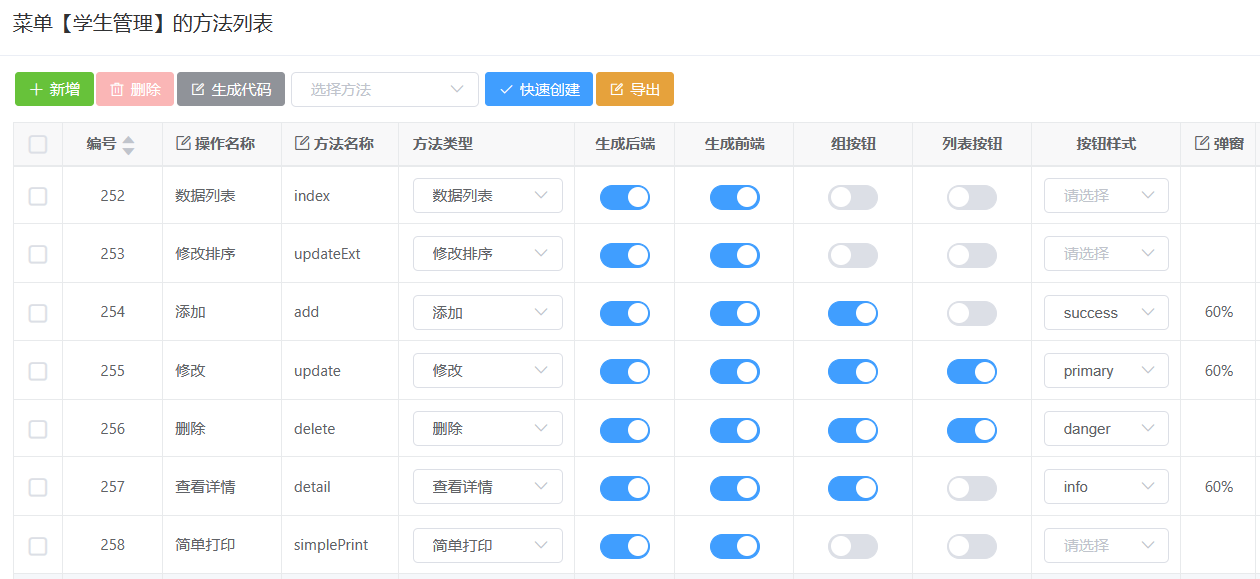The image size is (1260, 579).
Task: Open empty 按钮样式 dropdown for simplePrint row
Action: coord(1106,546)
